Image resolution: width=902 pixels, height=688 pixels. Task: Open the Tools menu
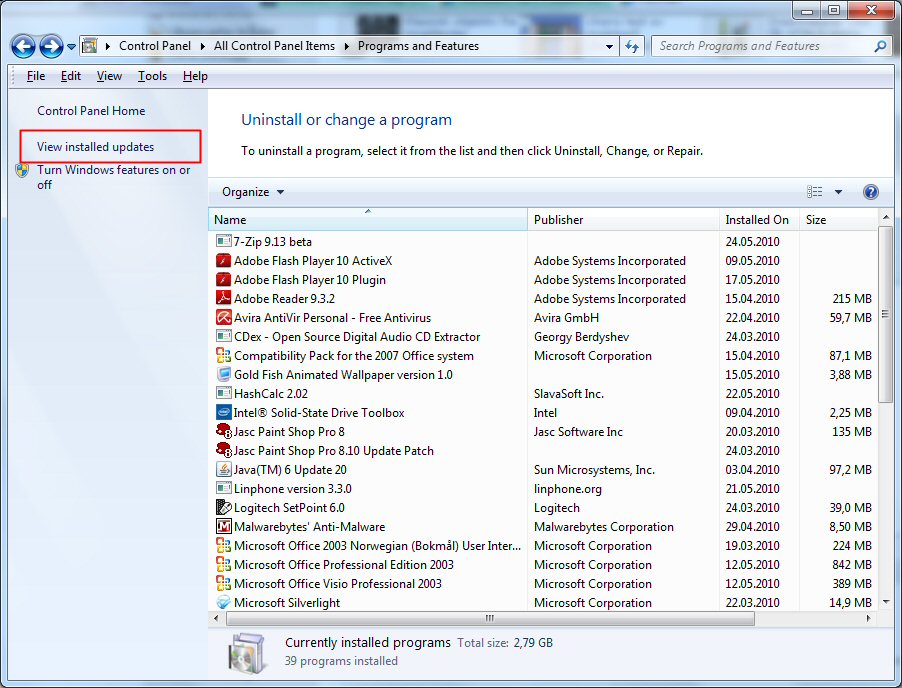pyautogui.click(x=152, y=76)
